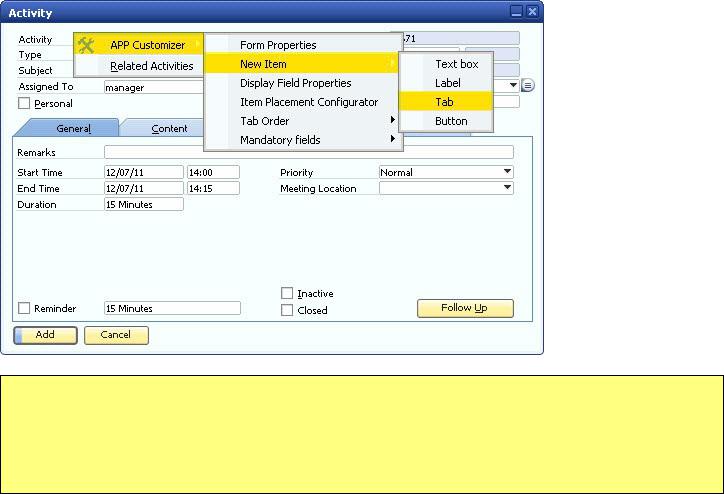The width and height of the screenshot is (724, 494).
Task: Click the Remarks input field
Action: (308, 152)
